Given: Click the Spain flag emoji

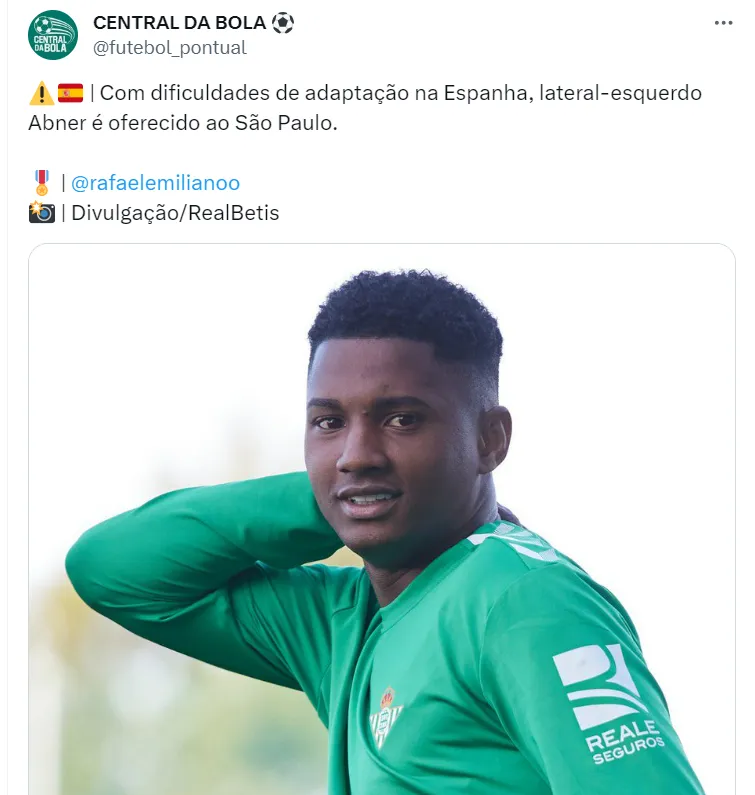Looking at the screenshot, I should click(70, 93).
